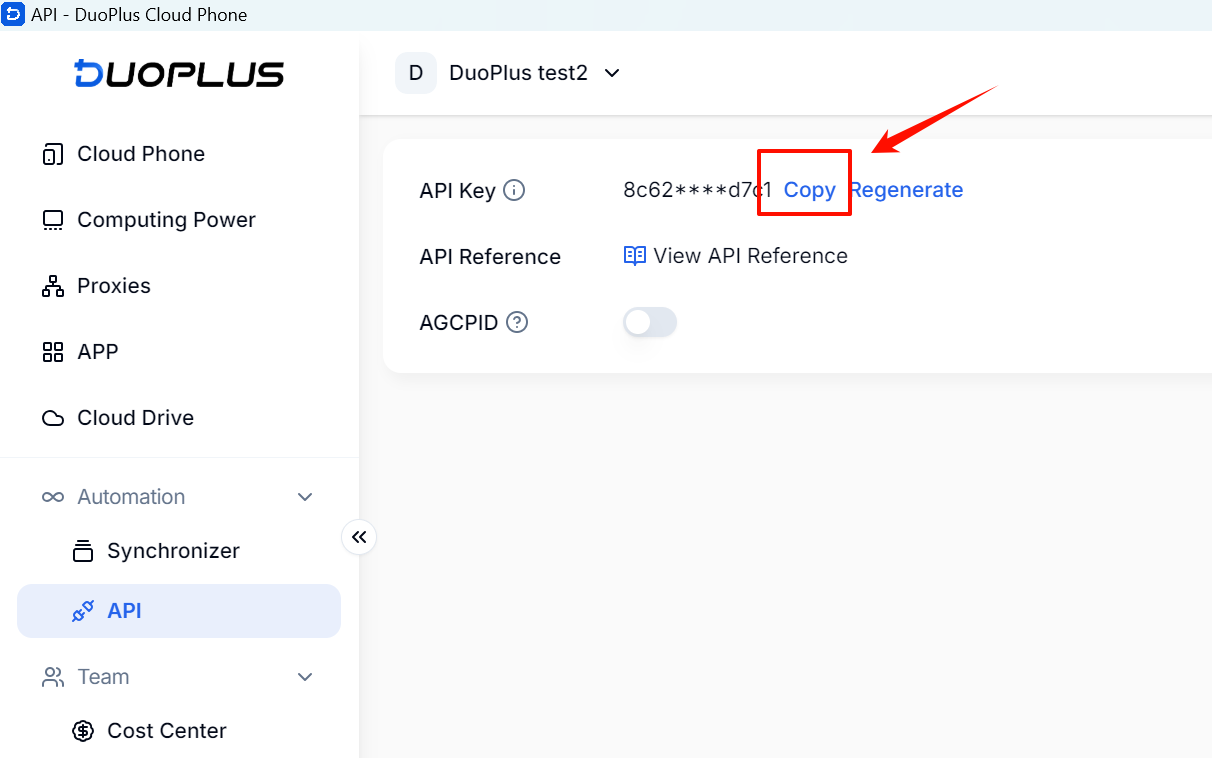Click the API Reference label
The image size is (1212, 758).
(490, 257)
